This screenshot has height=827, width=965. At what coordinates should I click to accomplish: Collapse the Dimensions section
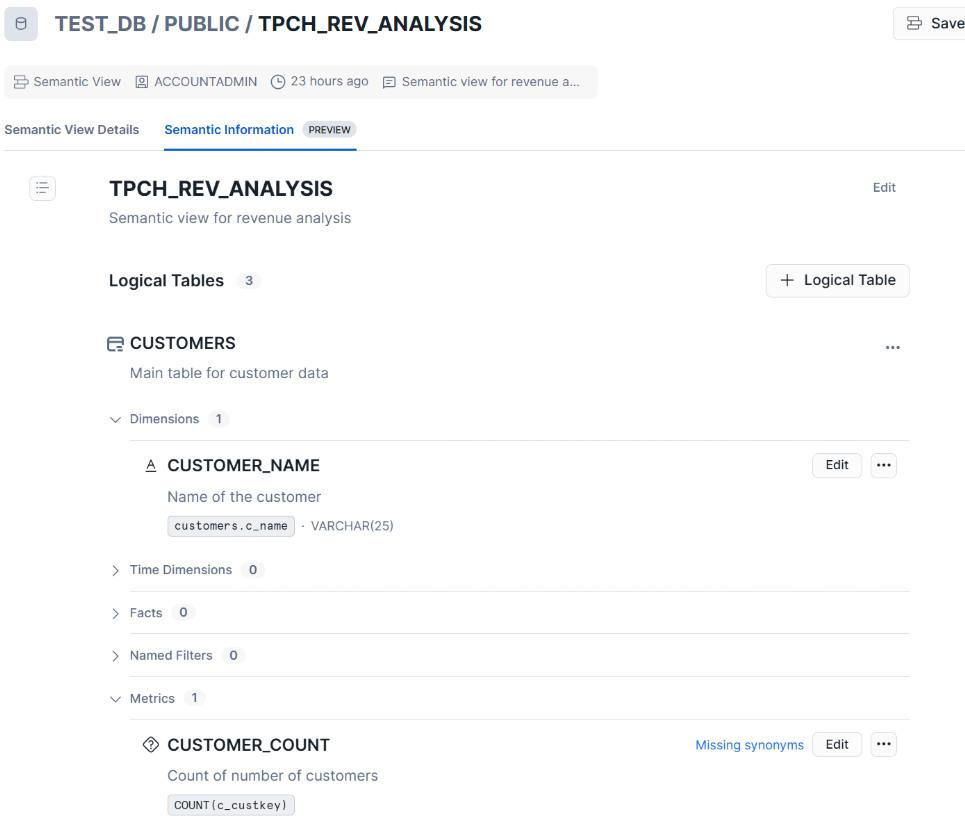[x=116, y=420]
